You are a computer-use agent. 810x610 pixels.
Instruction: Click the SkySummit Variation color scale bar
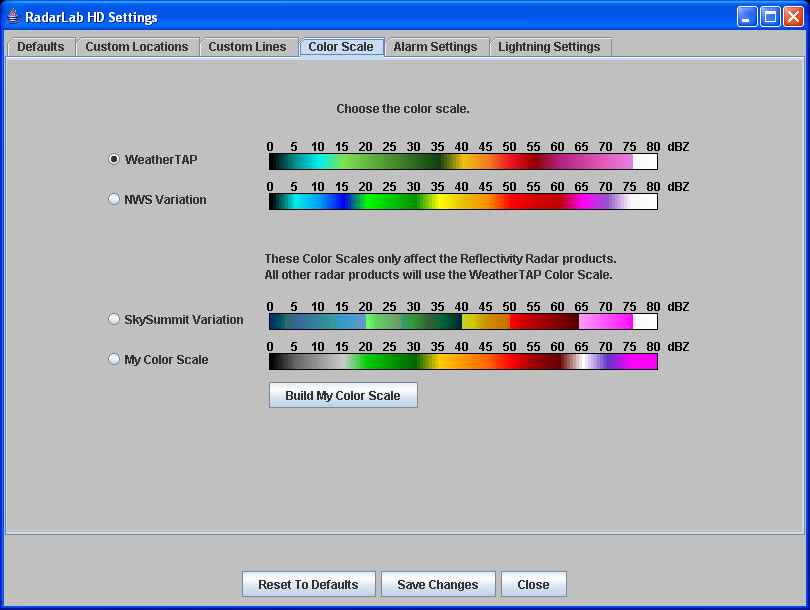(463, 322)
